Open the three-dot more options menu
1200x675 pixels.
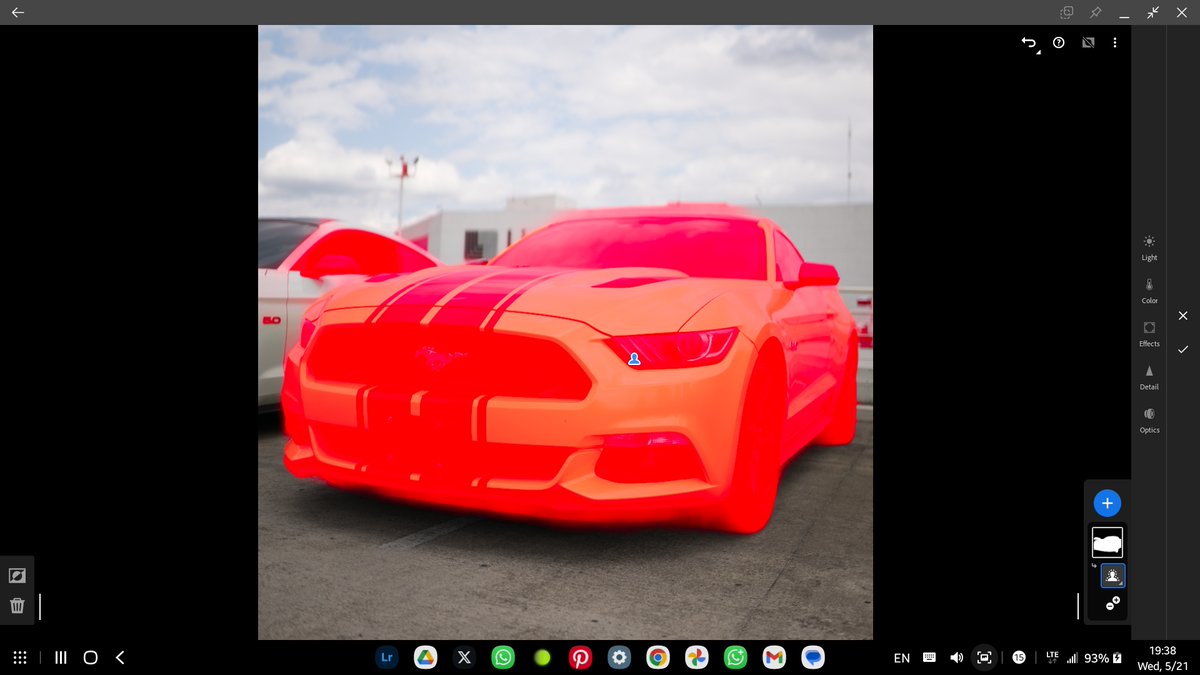[1114, 43]
